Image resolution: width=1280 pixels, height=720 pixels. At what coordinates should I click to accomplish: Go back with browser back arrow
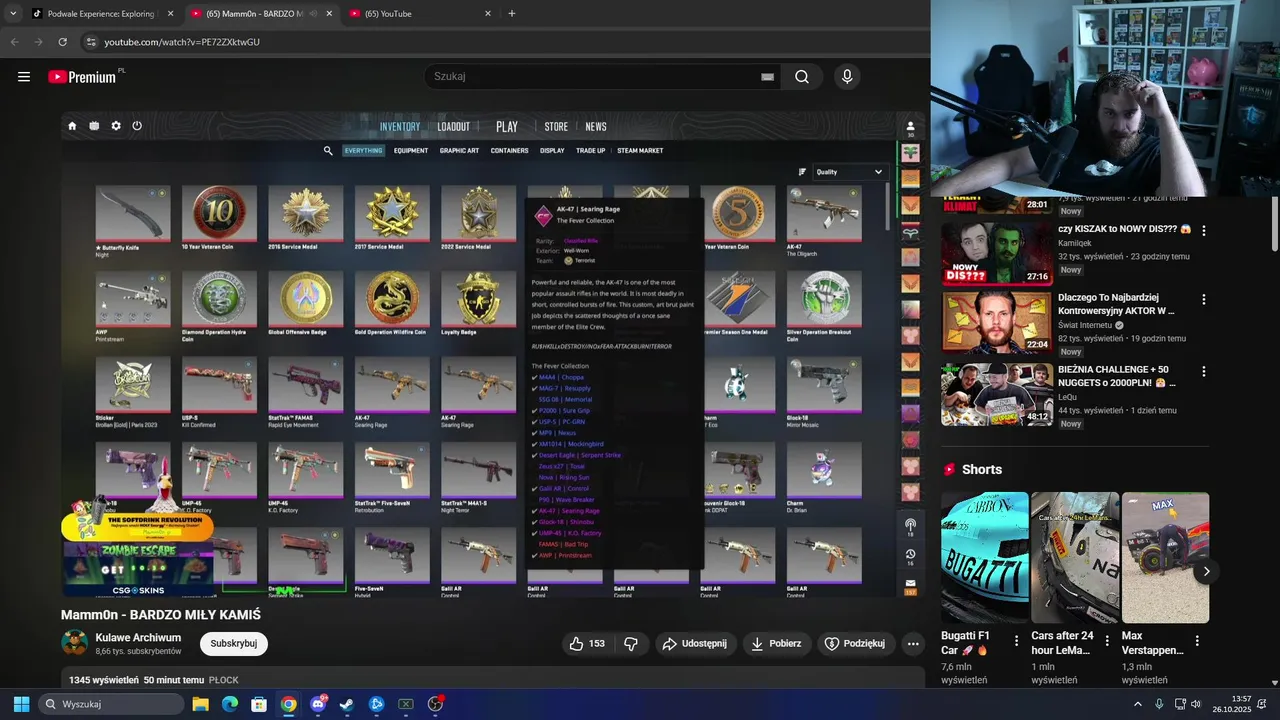coord(14,42)
